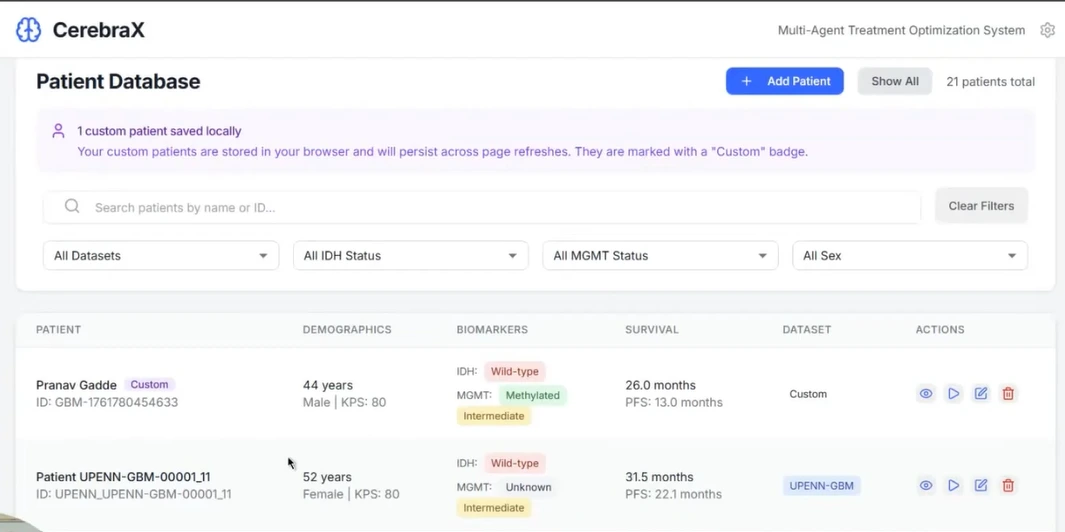Open the All Sex dropdown
Image resolution: width=1065 pixels, height=532 pixels.
pyautogui.click(x=910, y=255)
